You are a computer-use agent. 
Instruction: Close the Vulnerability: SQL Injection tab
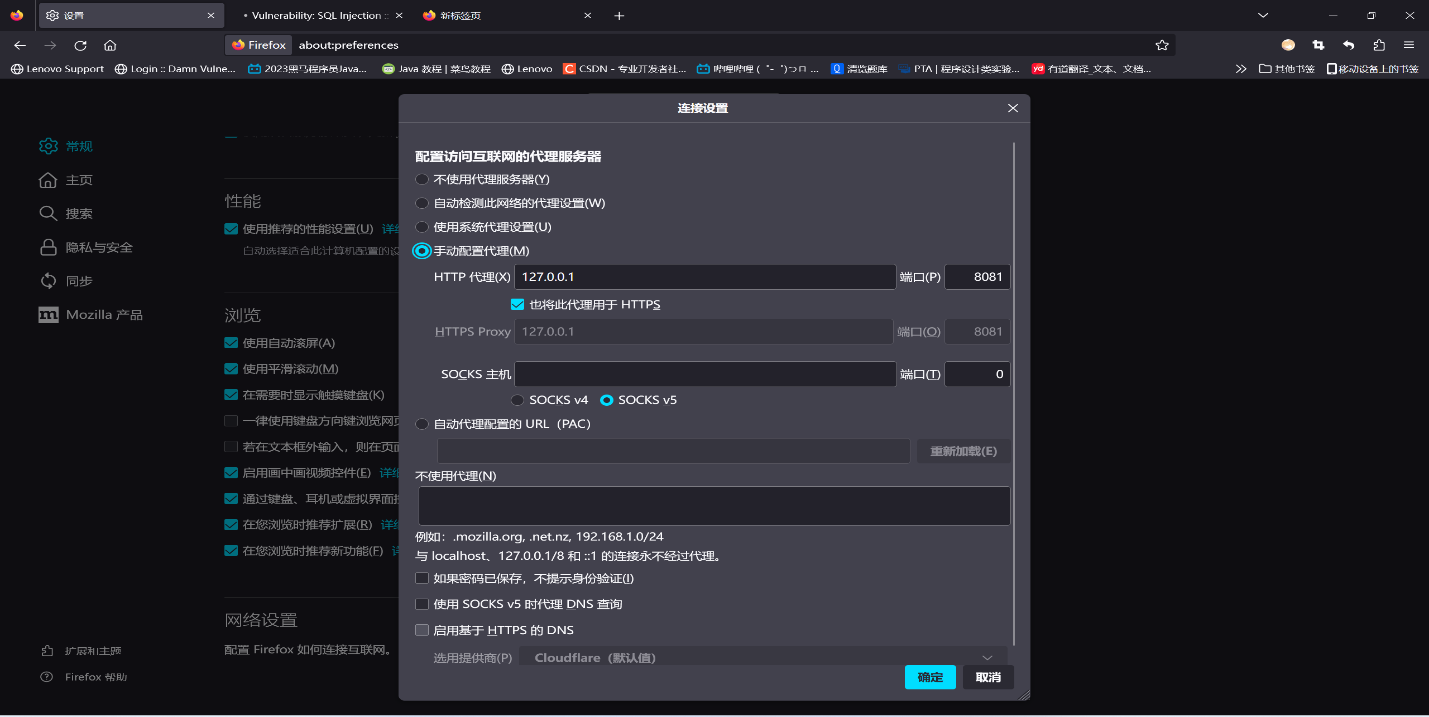pyautogui.click(x=399, y=15)
